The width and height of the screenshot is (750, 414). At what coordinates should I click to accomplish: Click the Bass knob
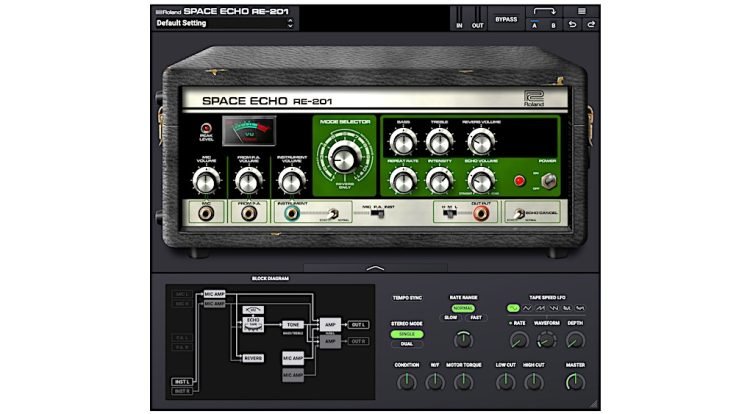tap(402, 141)
